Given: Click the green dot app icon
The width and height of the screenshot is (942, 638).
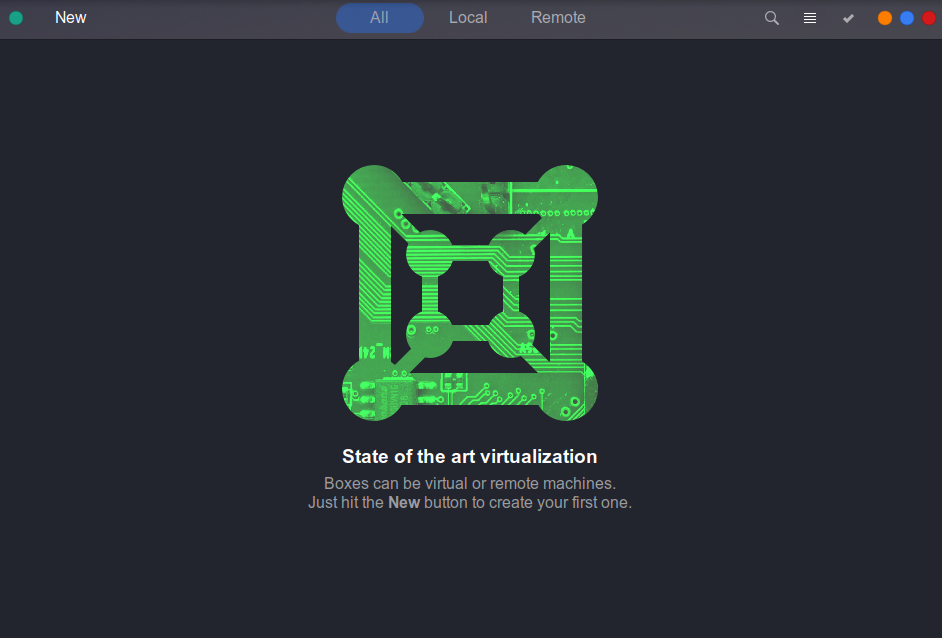Looking at the screenshot, I should tap(16, 18).
